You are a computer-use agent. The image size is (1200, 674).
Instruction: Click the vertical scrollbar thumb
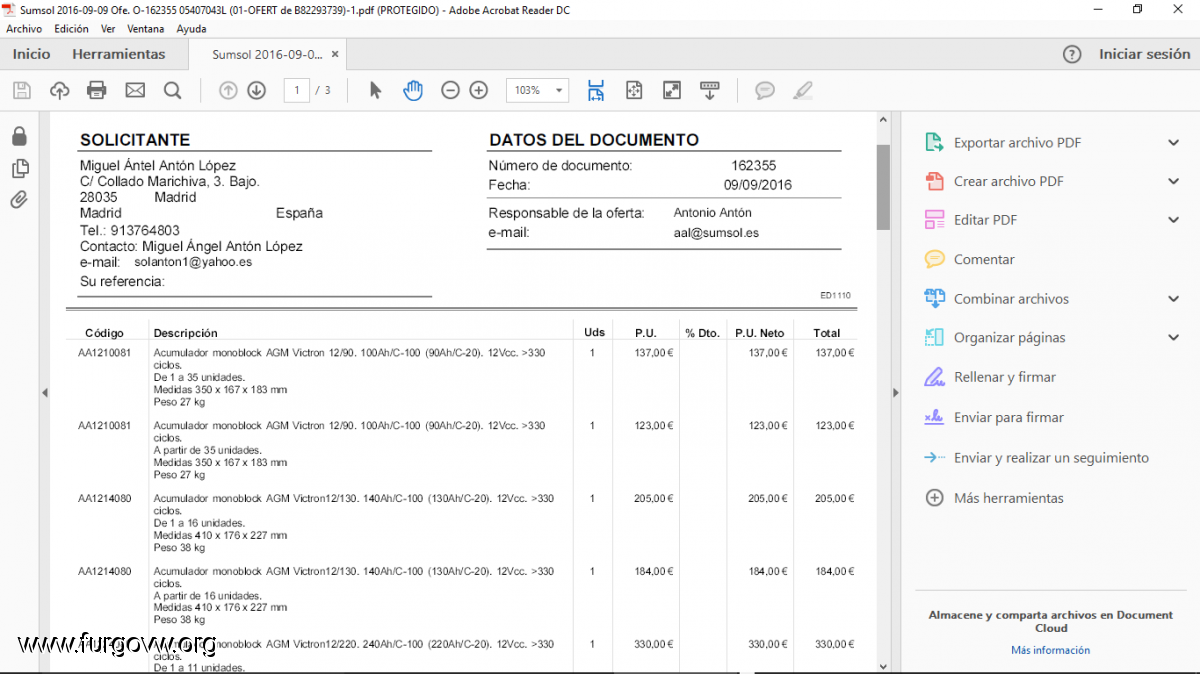[x=883, y=188]
